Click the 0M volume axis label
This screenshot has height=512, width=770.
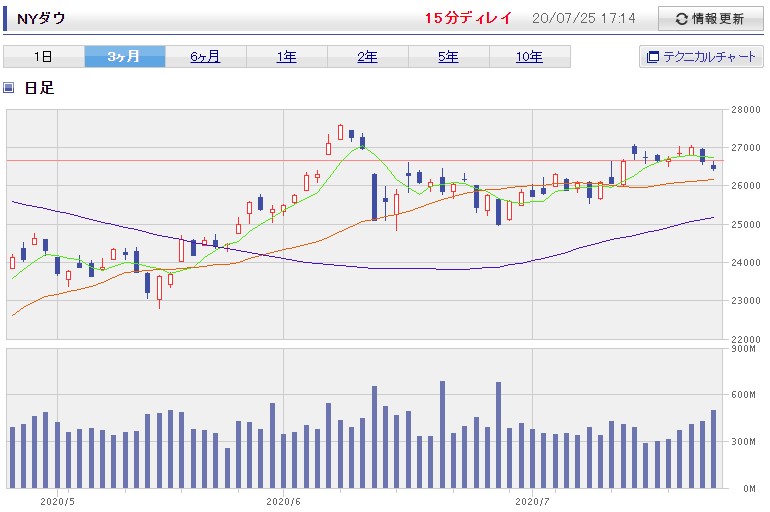click(749, 488)
